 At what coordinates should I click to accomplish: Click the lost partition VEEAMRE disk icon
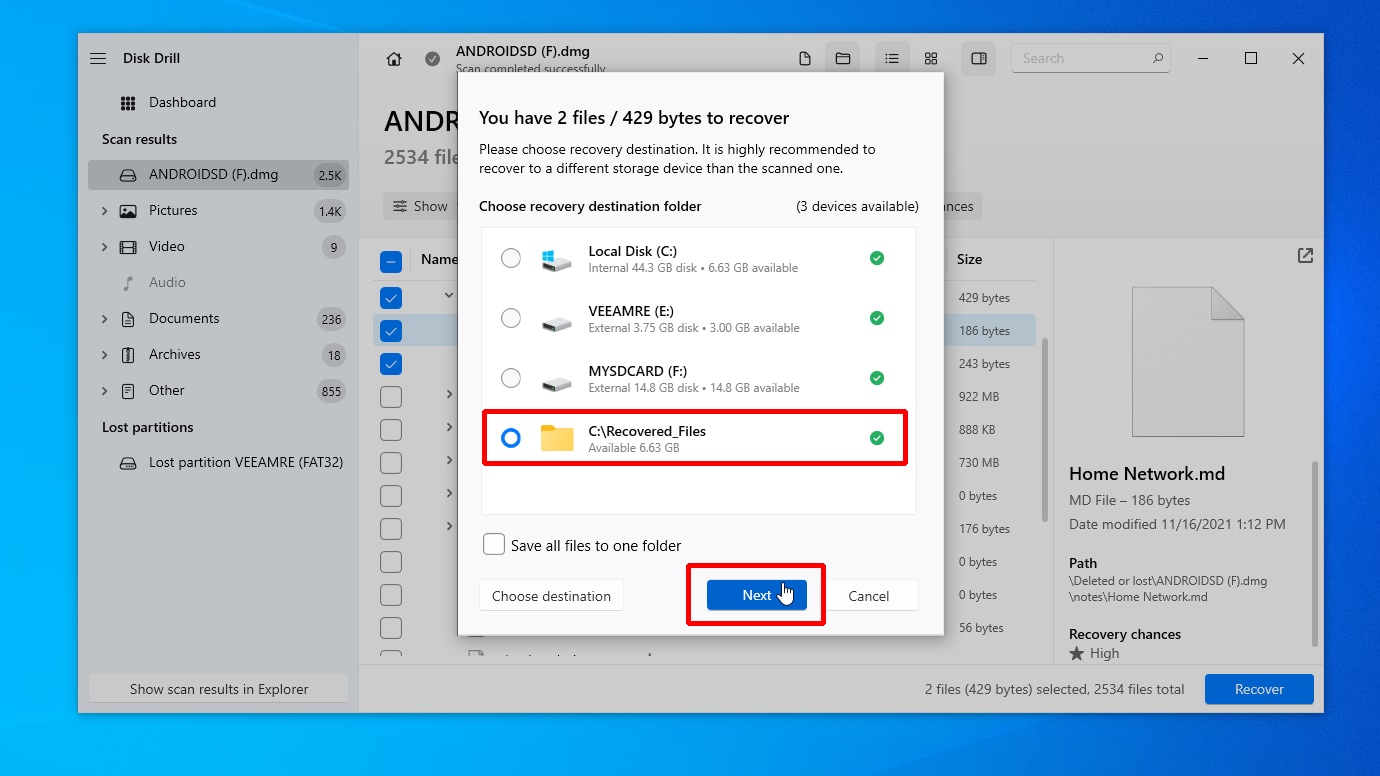[128, 463]
